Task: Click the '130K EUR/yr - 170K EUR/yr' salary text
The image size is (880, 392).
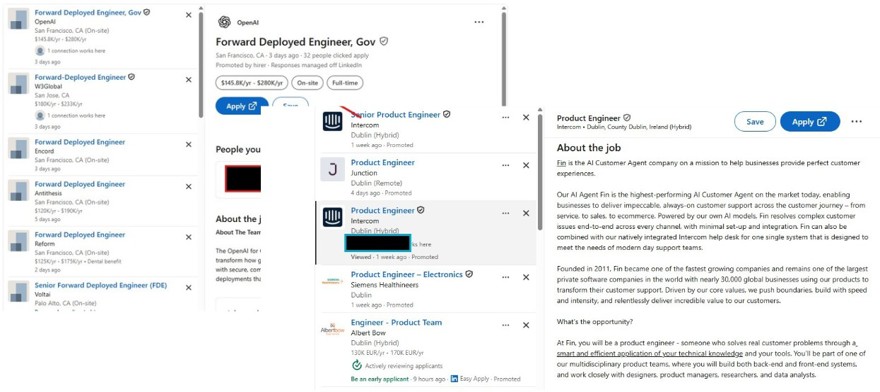Action: pyautogui.click(x=386, y=353)
